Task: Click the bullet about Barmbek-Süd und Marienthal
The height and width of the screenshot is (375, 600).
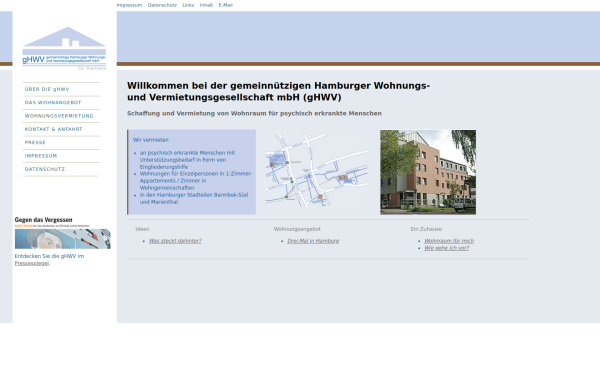Action: [194, 198]
